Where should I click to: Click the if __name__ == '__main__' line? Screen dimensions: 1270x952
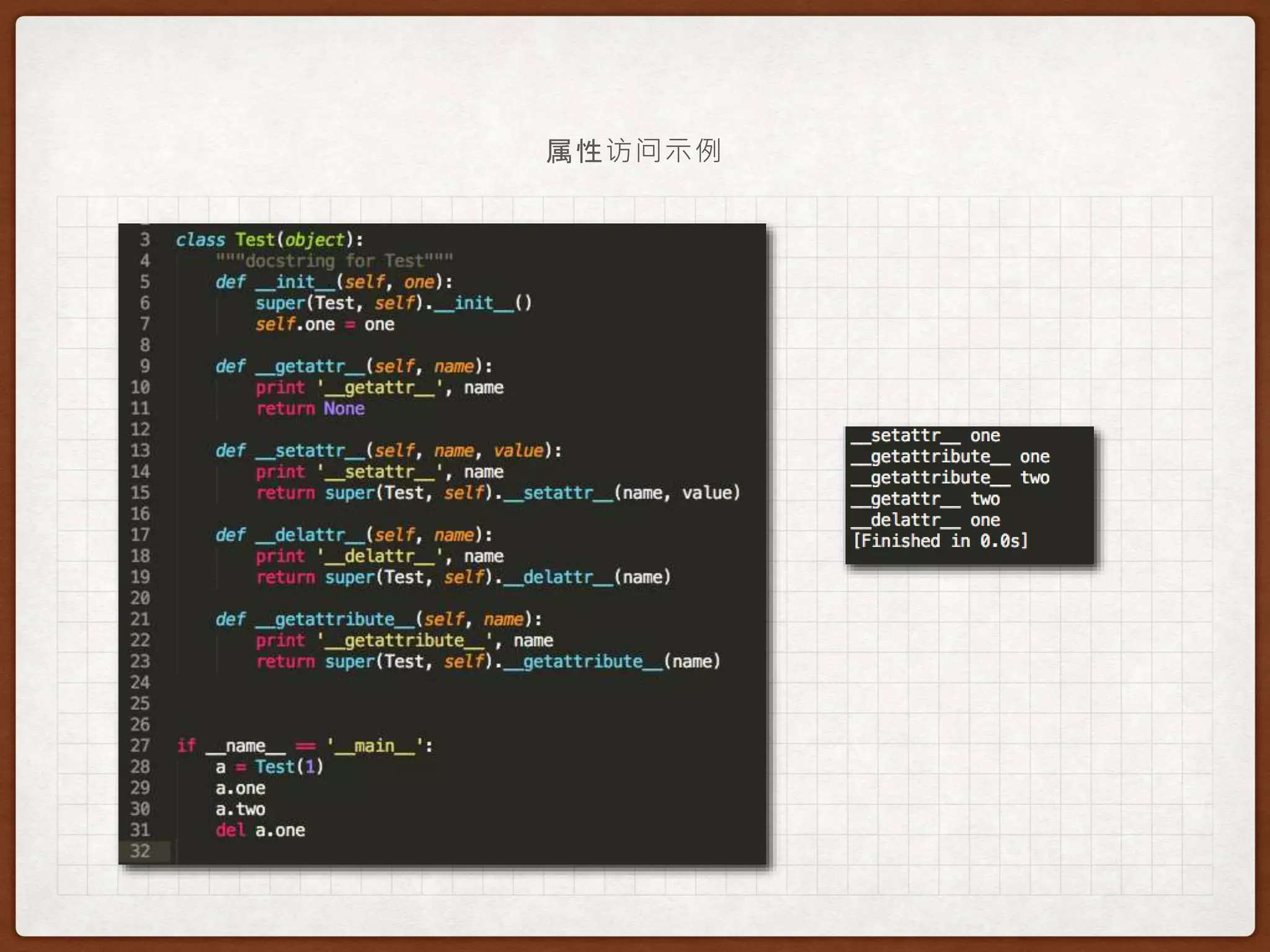(304, 746)
